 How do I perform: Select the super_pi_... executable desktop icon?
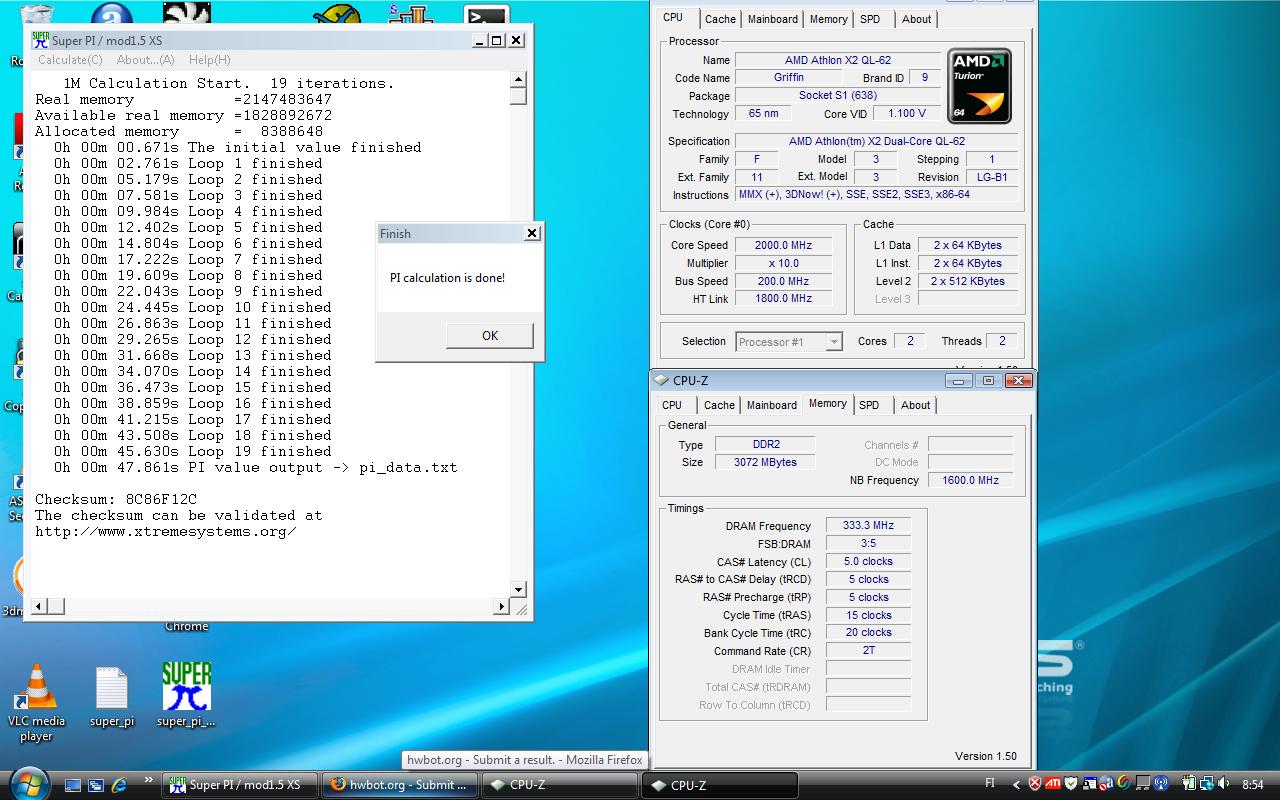coord(186,695)
